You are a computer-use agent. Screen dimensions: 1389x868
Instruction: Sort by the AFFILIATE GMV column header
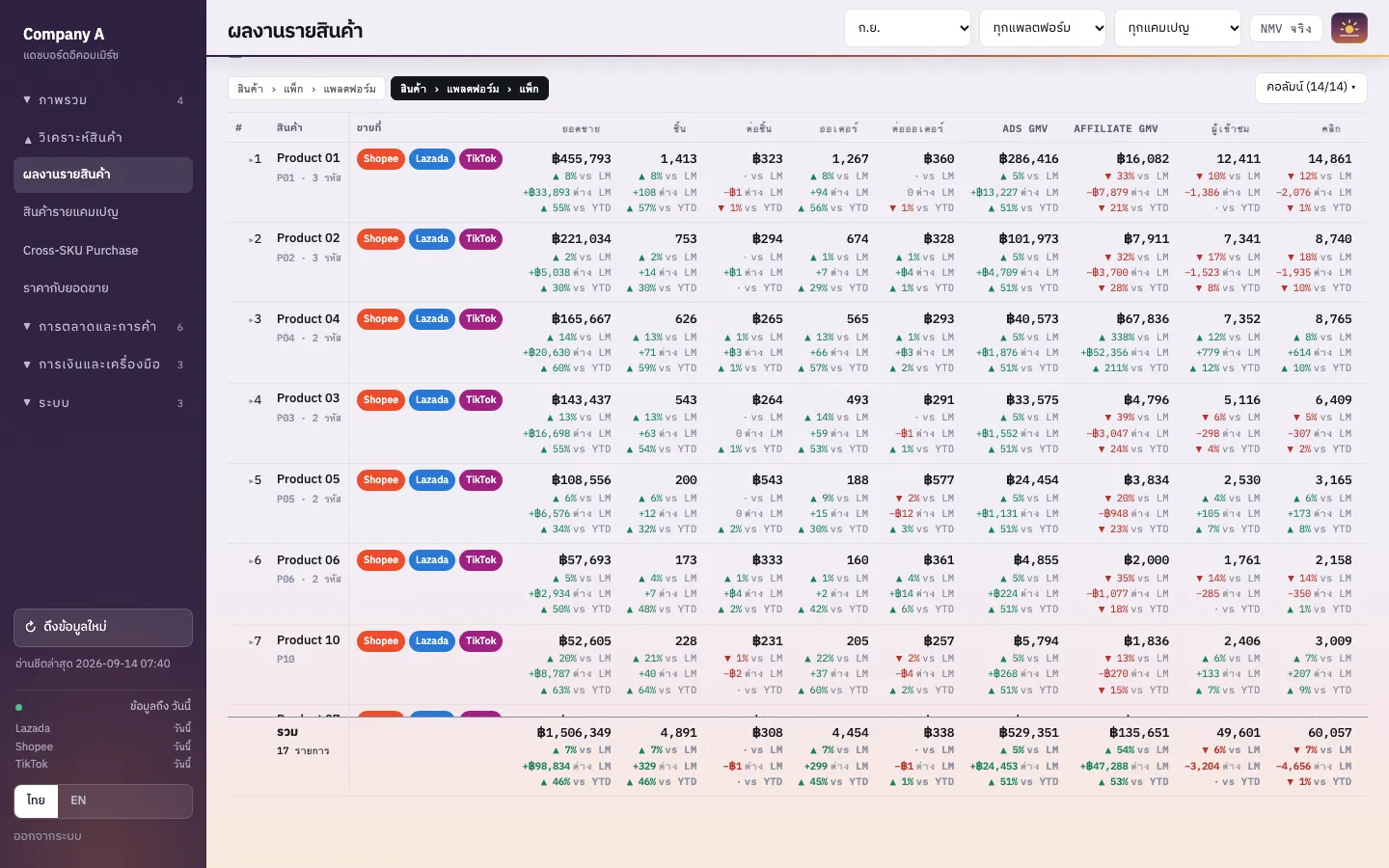tap(1115, 128)
